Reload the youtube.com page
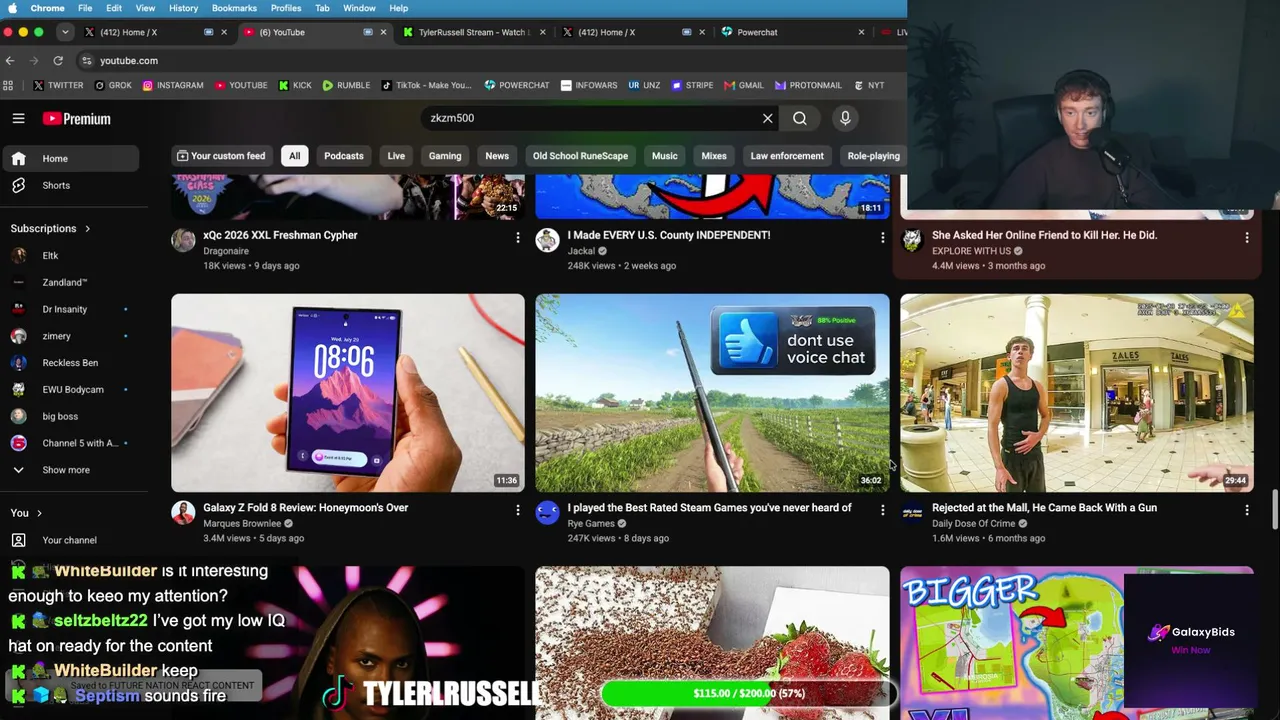Image resolution: width=1280 pixels, height=720 pixels. [x=58, y=60]
